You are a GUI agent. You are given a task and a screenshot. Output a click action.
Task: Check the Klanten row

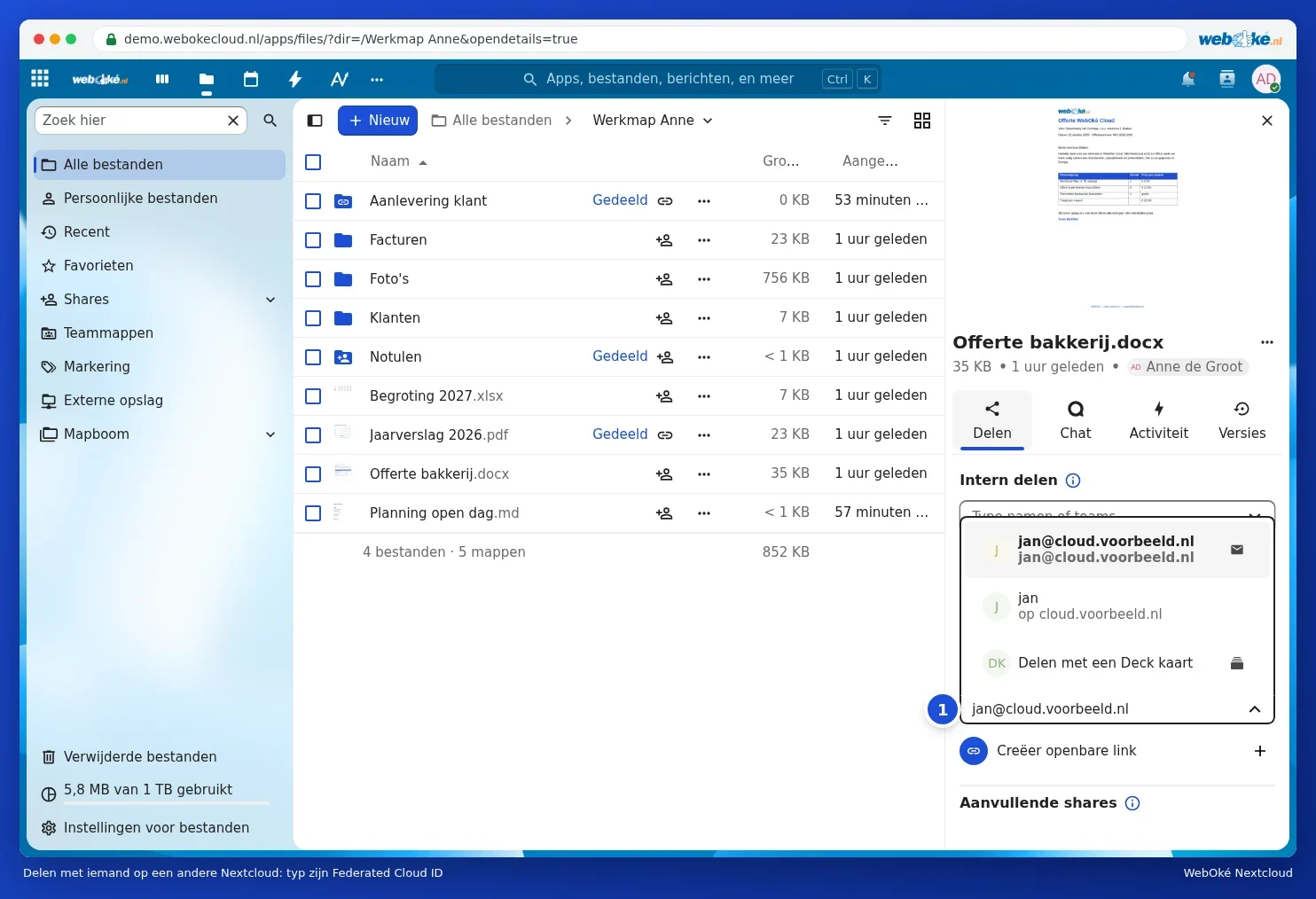click(x=313, y=318)
